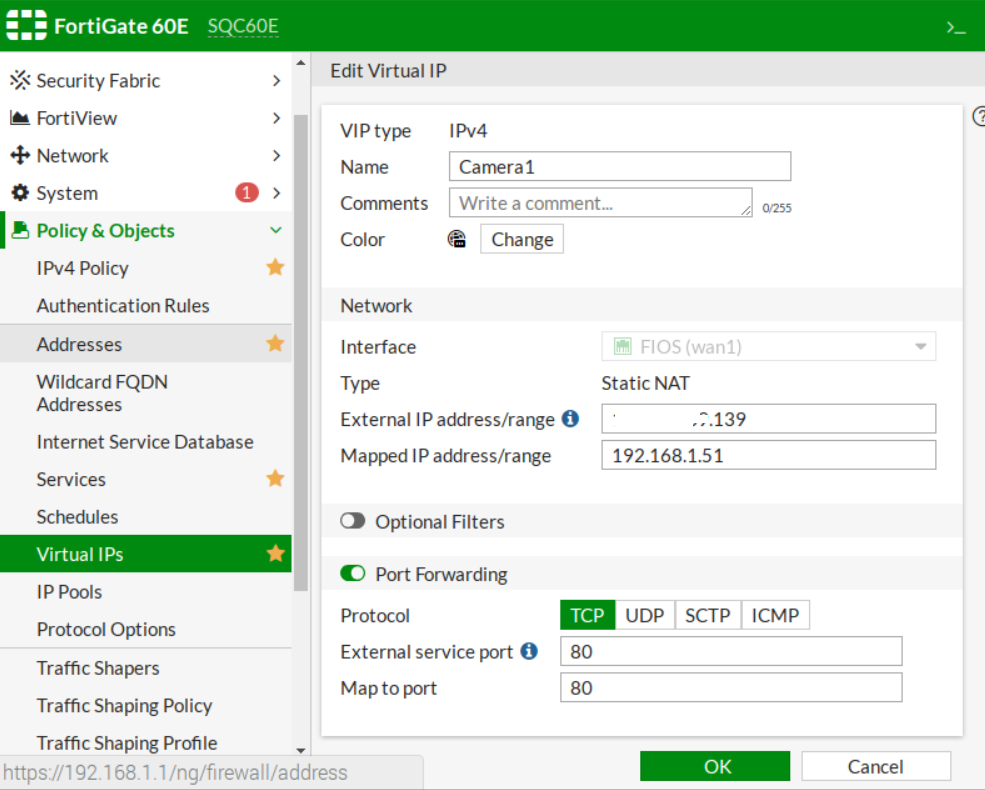
Task: Click the Color globe icon
Action: (x=457, y=239)
